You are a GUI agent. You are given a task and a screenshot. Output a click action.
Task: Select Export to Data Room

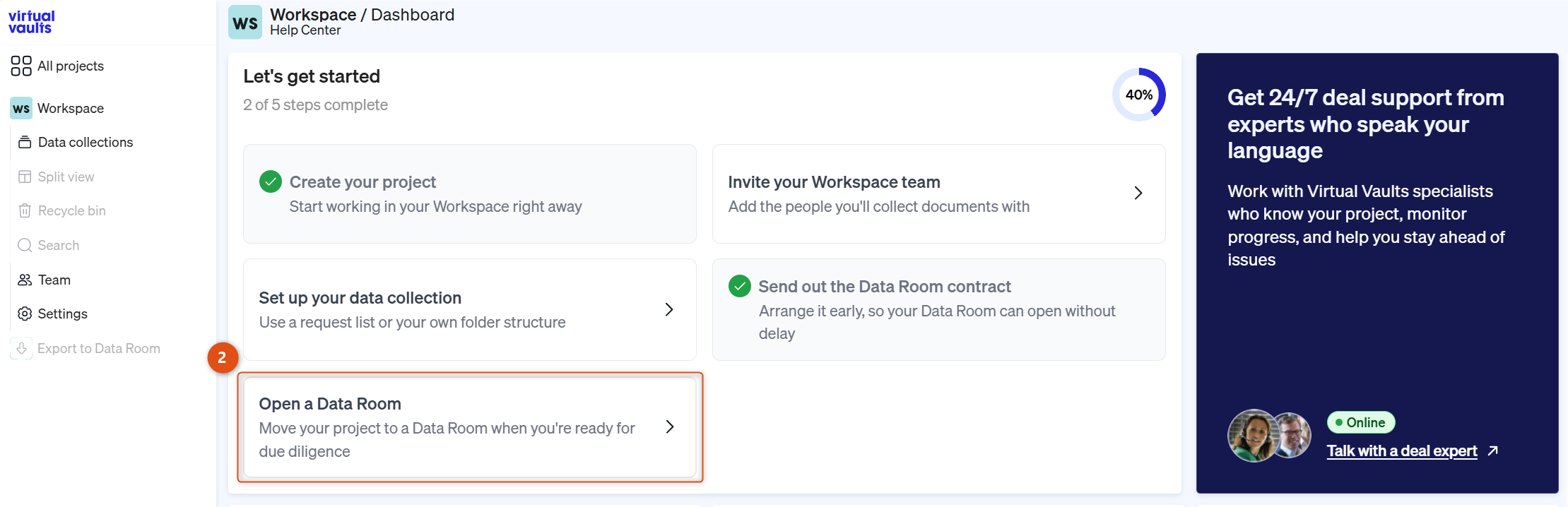click(x=99, y=348)
